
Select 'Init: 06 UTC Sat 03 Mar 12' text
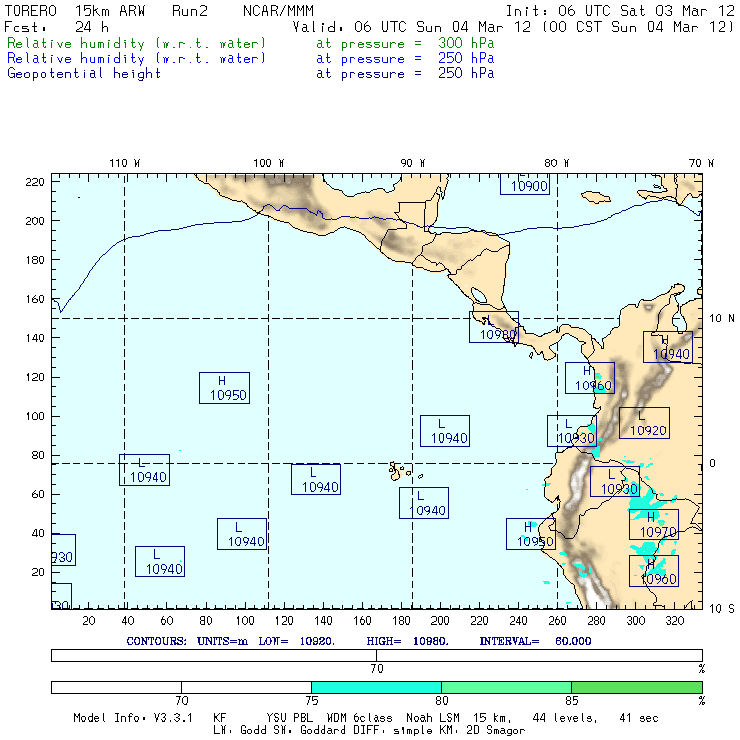coord(620,11)
